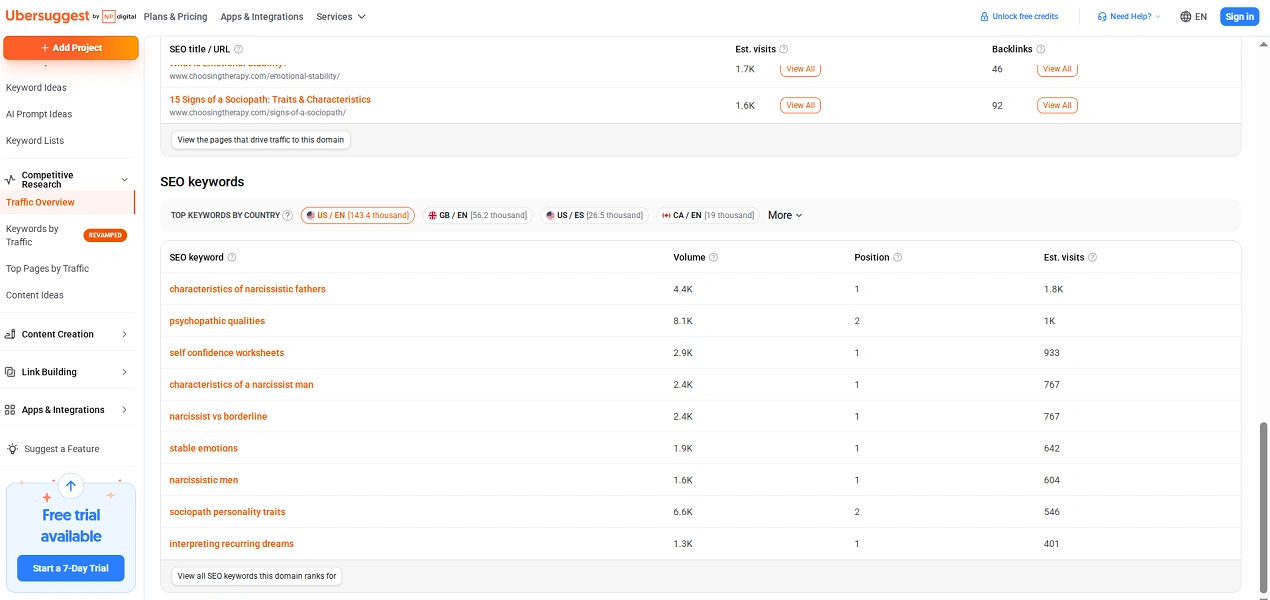Click the Sign in button
The width and height of the screenshot is (1270, 600).
click(1239, 16)
